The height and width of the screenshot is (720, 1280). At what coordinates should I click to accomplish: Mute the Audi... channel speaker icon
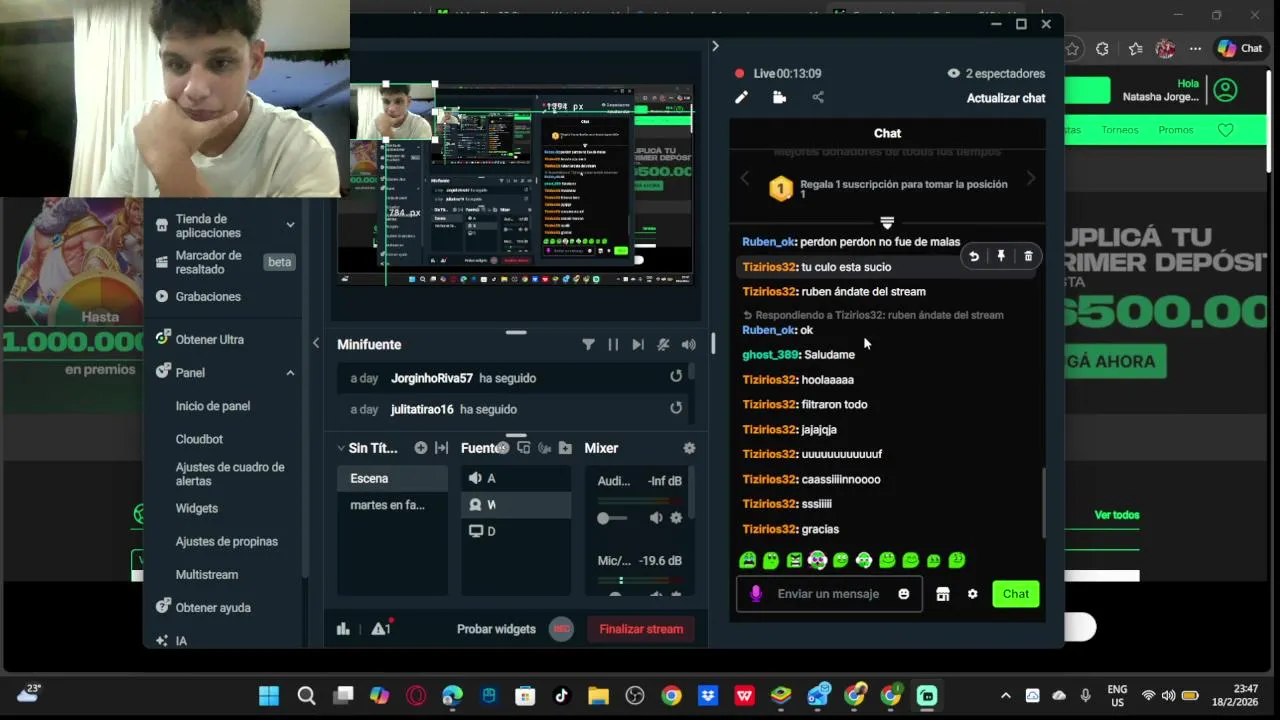click(656, 518)
